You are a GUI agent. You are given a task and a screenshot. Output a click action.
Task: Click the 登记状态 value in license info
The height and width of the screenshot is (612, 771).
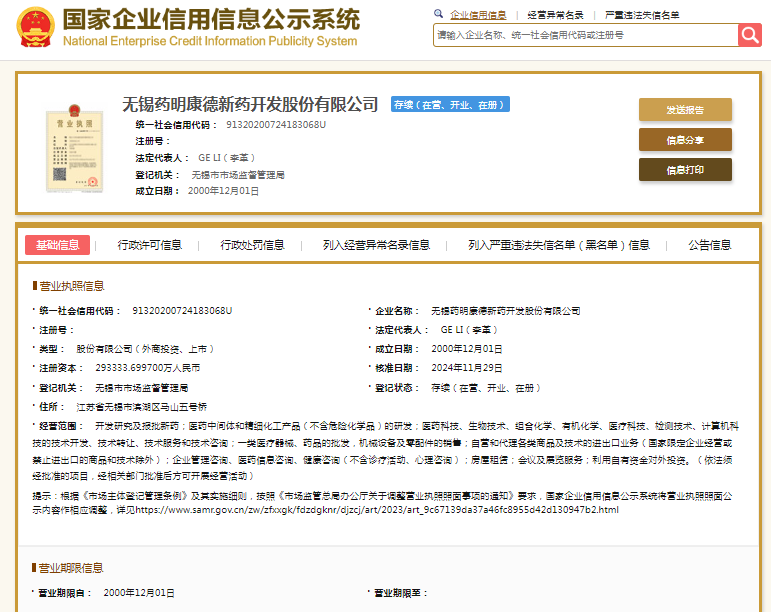pyautogui.click(x=486, y=388)
